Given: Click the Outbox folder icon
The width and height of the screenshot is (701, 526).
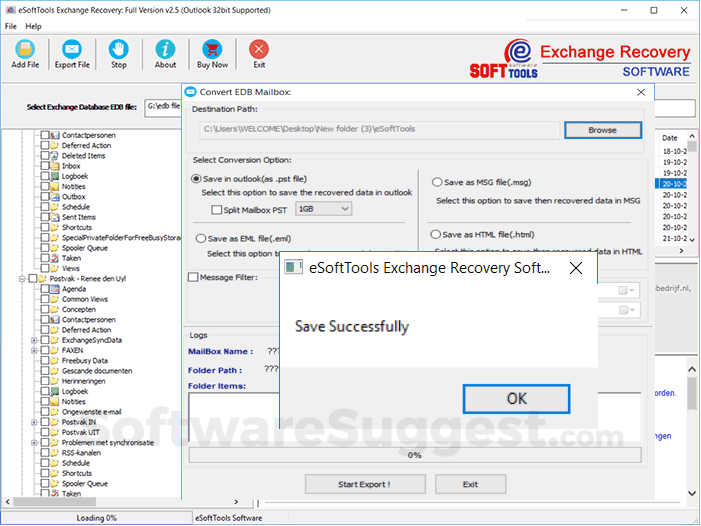Looking at the screenshot, I should click(55, 197).
